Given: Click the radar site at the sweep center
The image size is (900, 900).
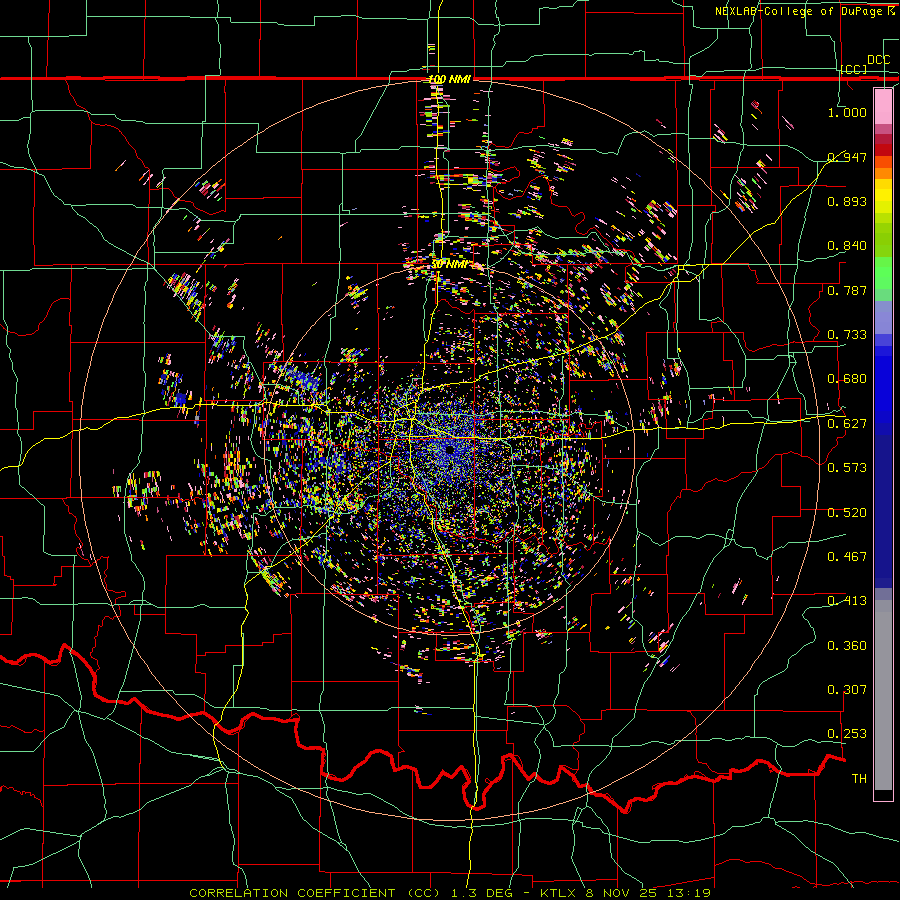Looking at the screenshot, I should click(x=450, y=451).
